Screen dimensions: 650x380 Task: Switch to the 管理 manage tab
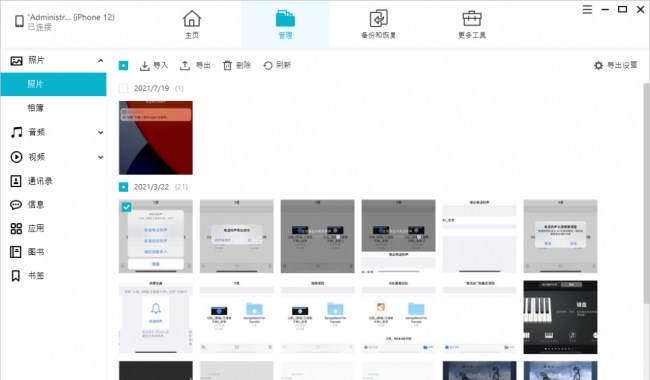click(285, 24)
